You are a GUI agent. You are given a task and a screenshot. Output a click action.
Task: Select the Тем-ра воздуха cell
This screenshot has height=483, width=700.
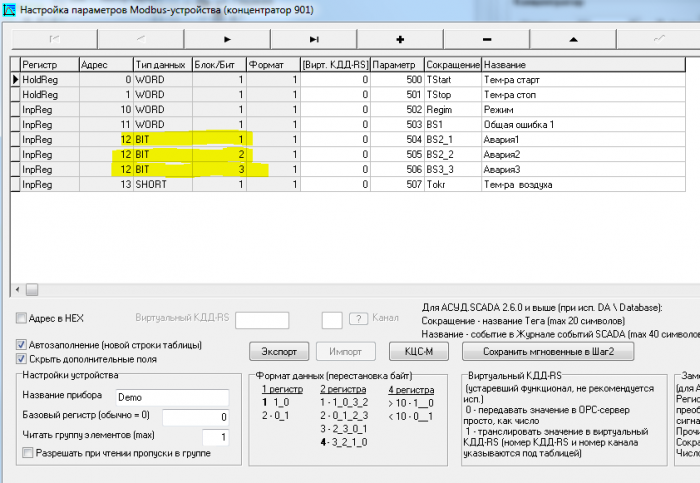tap(583, 184)
